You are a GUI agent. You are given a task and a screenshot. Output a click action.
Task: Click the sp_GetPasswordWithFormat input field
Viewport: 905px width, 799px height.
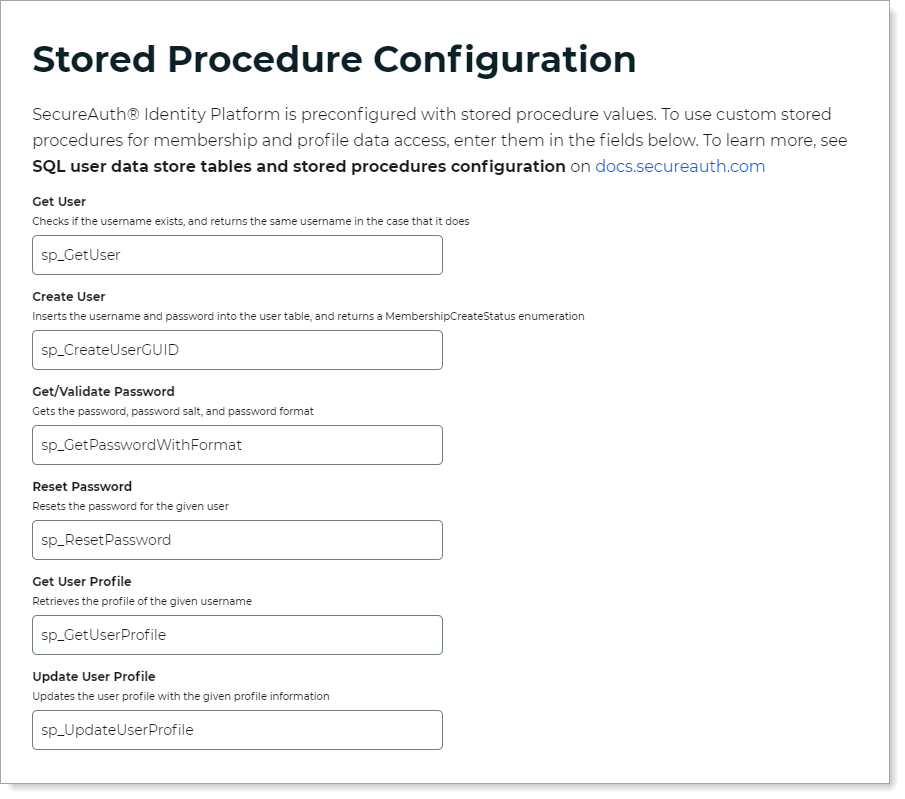point(237,444)
